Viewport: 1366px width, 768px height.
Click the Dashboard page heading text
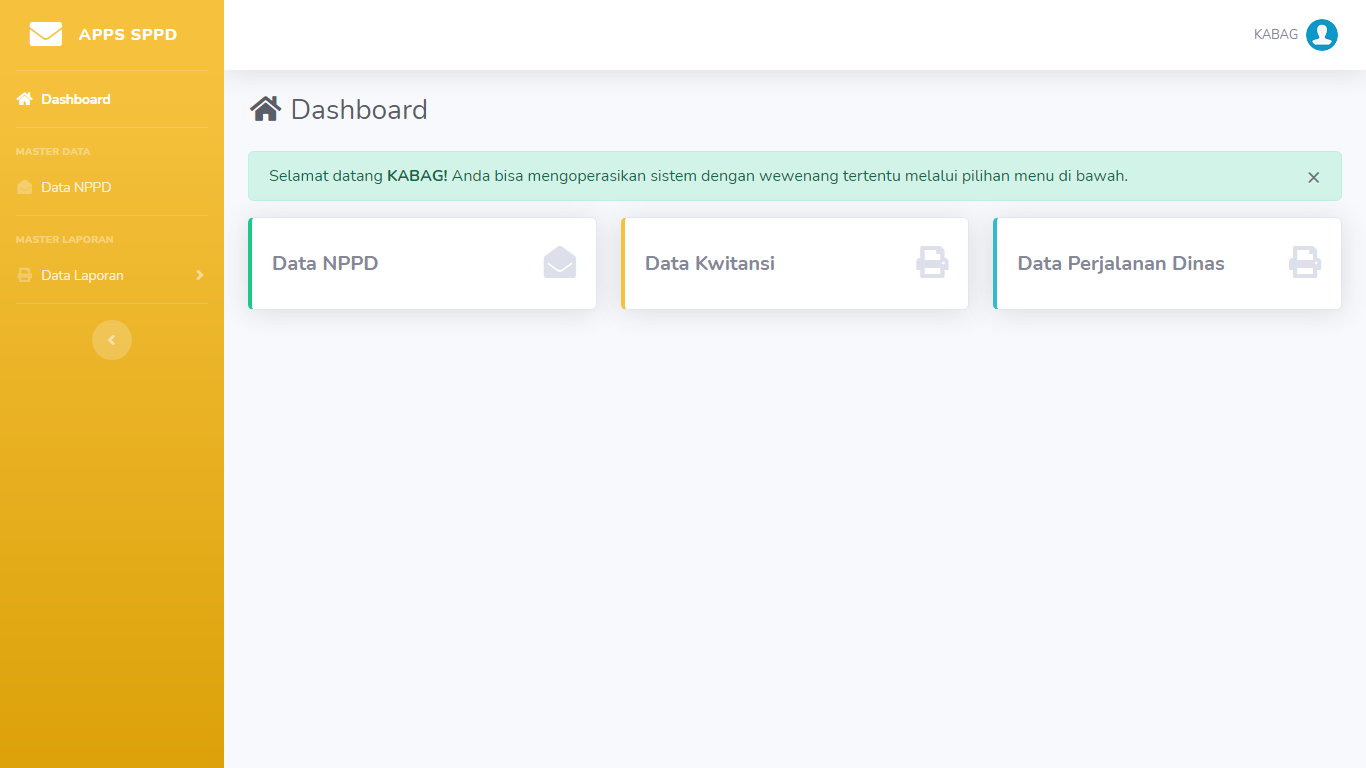coord(359,109)
